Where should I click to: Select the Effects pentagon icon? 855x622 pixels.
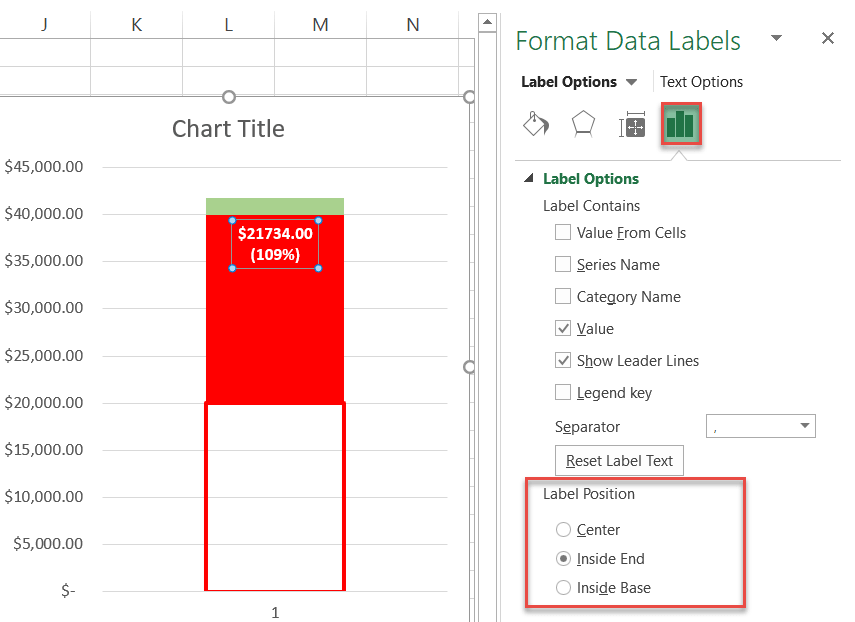click(583, 125)
